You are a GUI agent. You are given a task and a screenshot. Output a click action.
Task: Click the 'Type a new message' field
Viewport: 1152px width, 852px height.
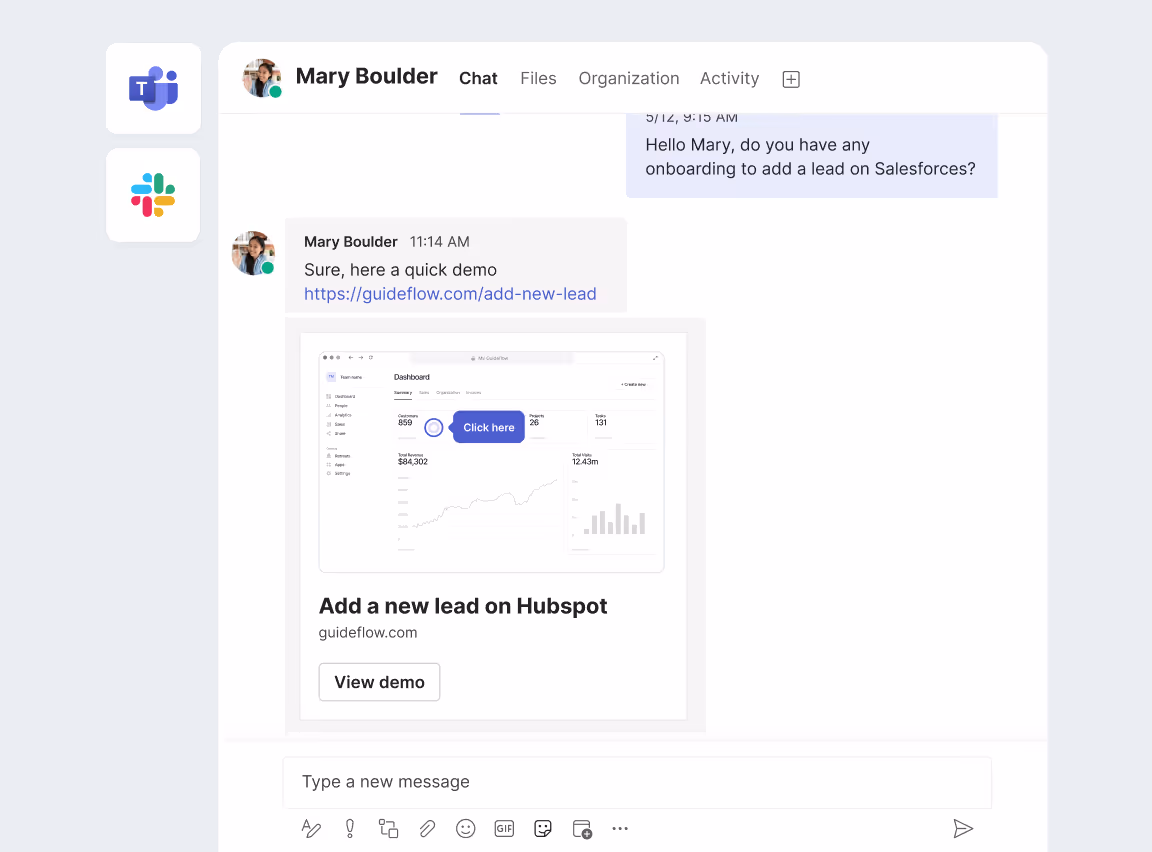pyautogui.click(x=637, y=782)
